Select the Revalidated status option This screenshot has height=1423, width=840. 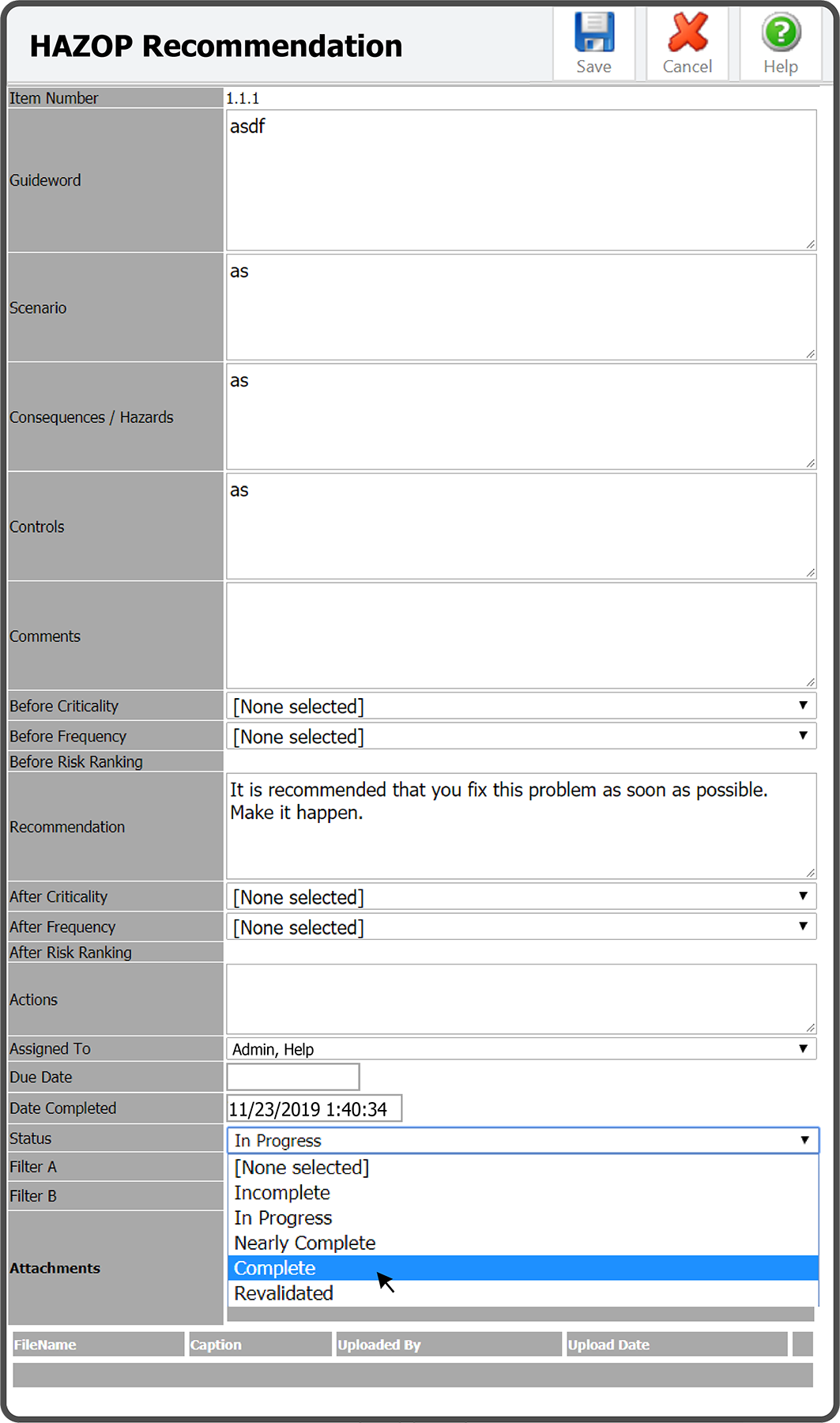(x=284, y=1293)
